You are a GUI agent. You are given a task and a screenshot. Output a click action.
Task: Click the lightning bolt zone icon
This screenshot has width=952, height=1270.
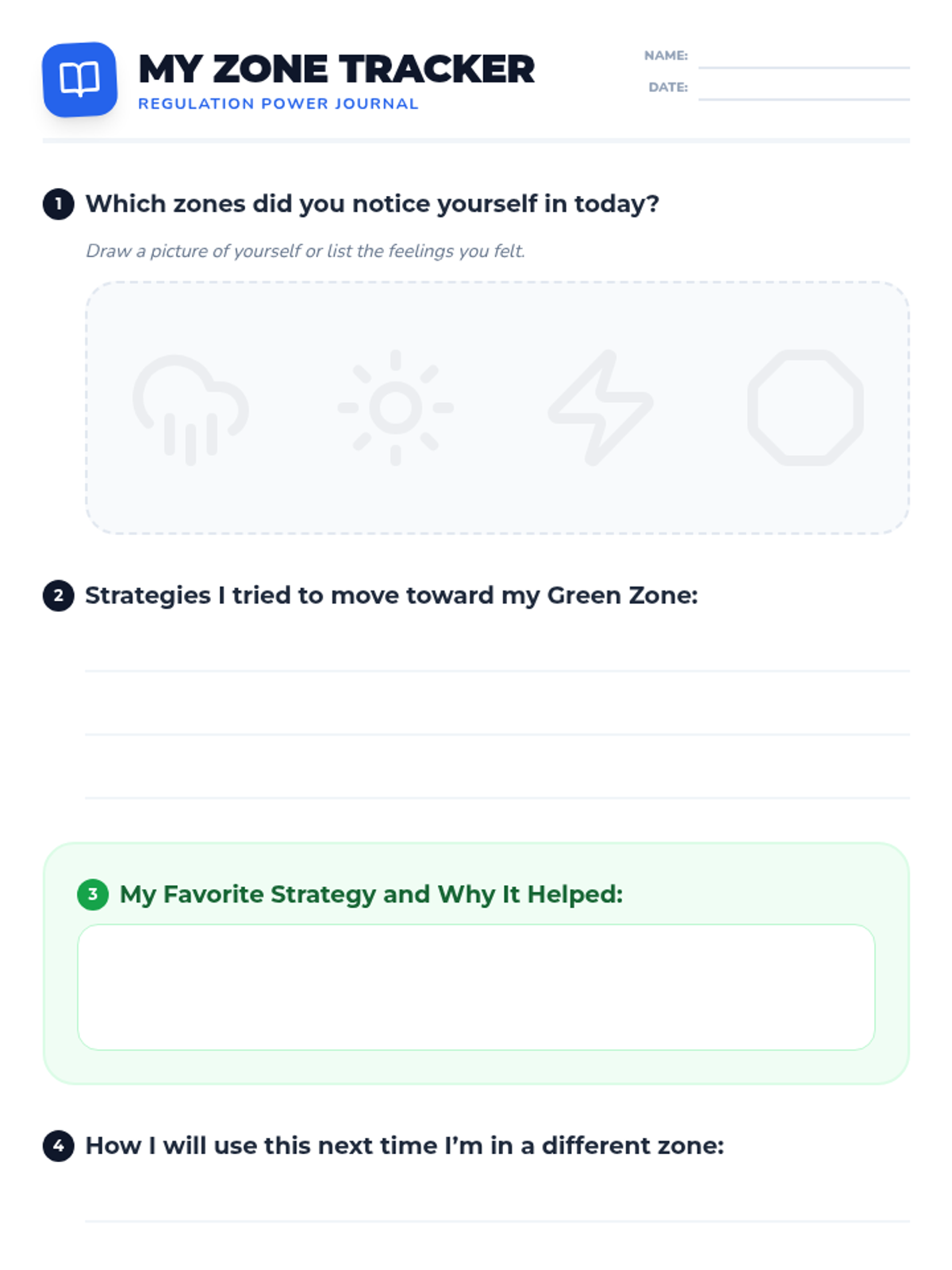click(x=601, y=407)
